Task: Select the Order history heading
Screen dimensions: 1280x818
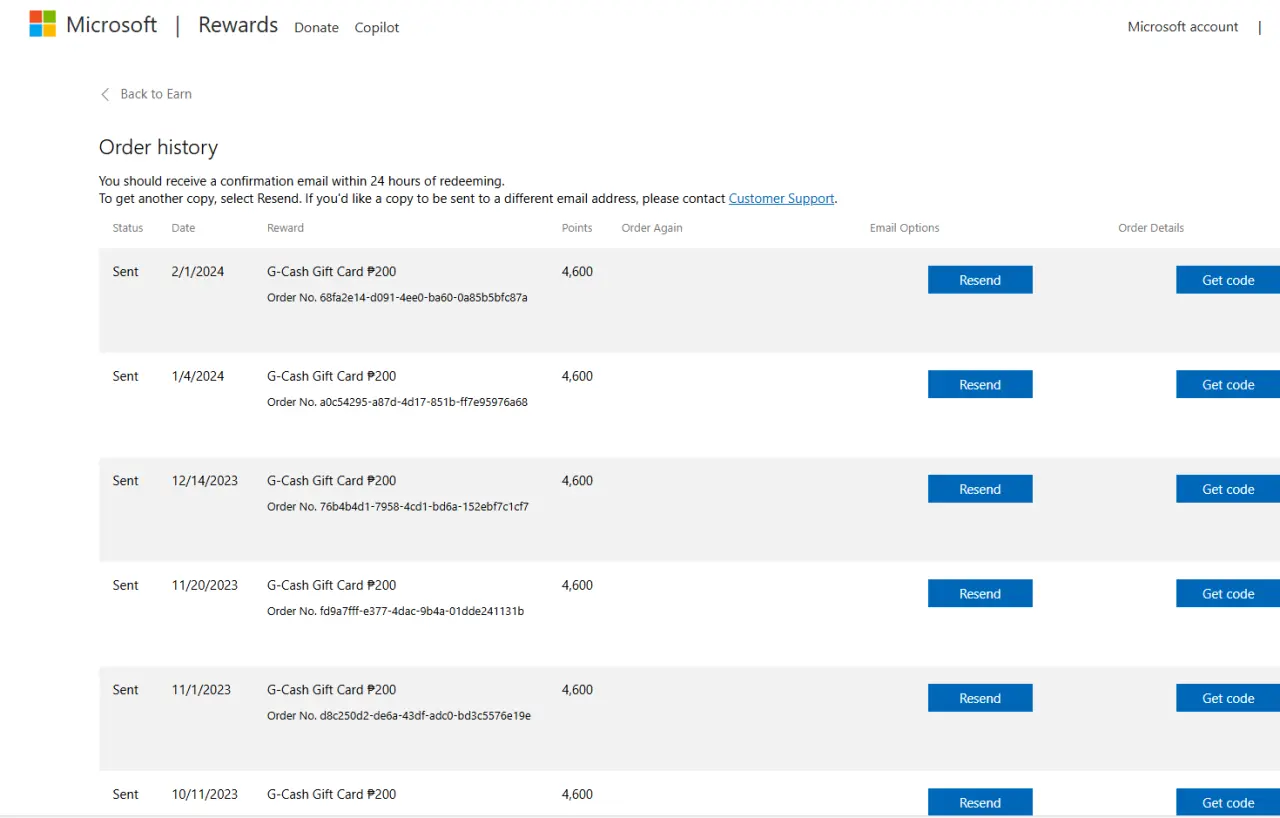Action: tap(158, 148)
